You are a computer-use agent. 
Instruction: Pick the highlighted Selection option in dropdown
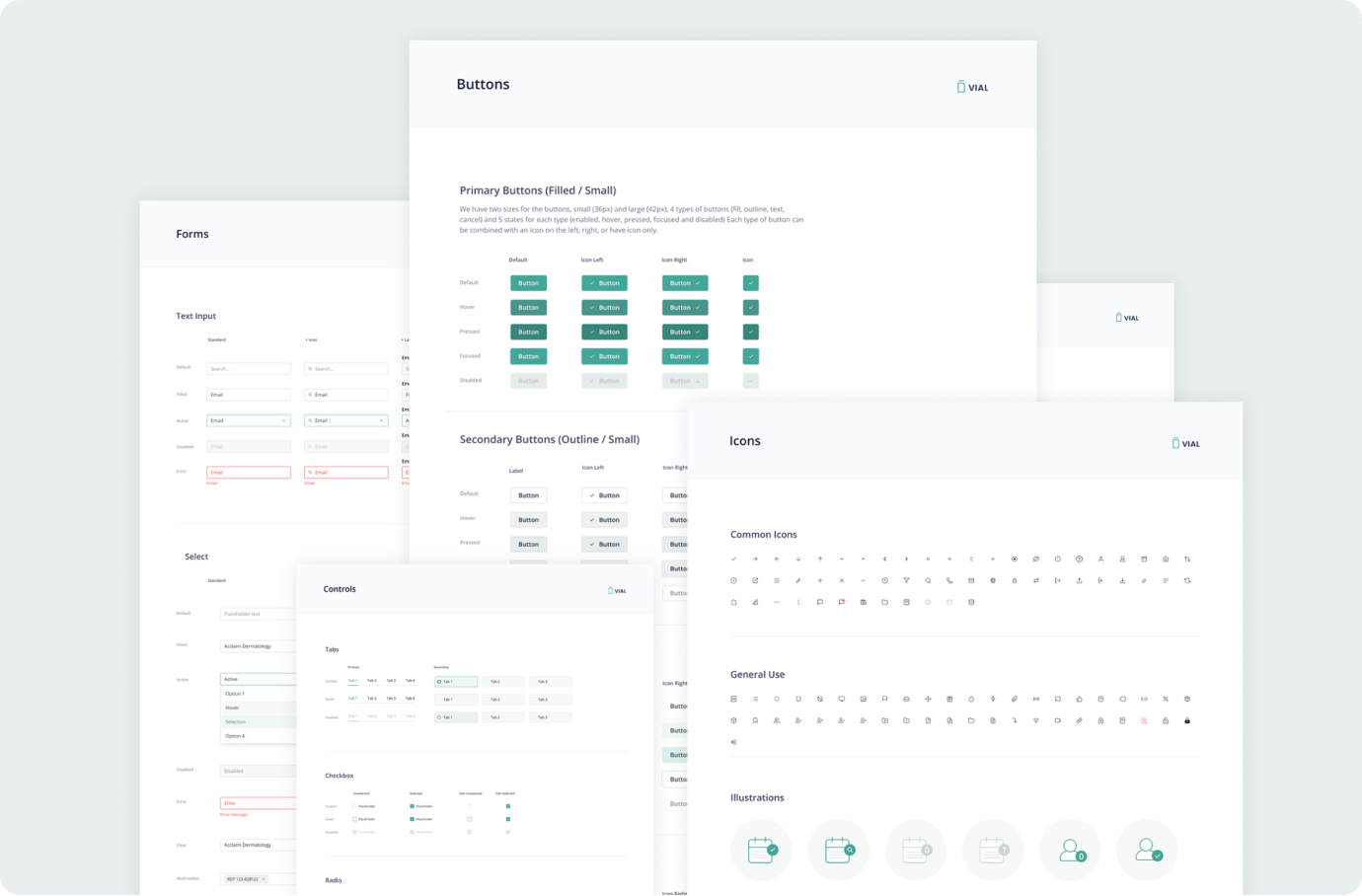click(x=258, y=722)
